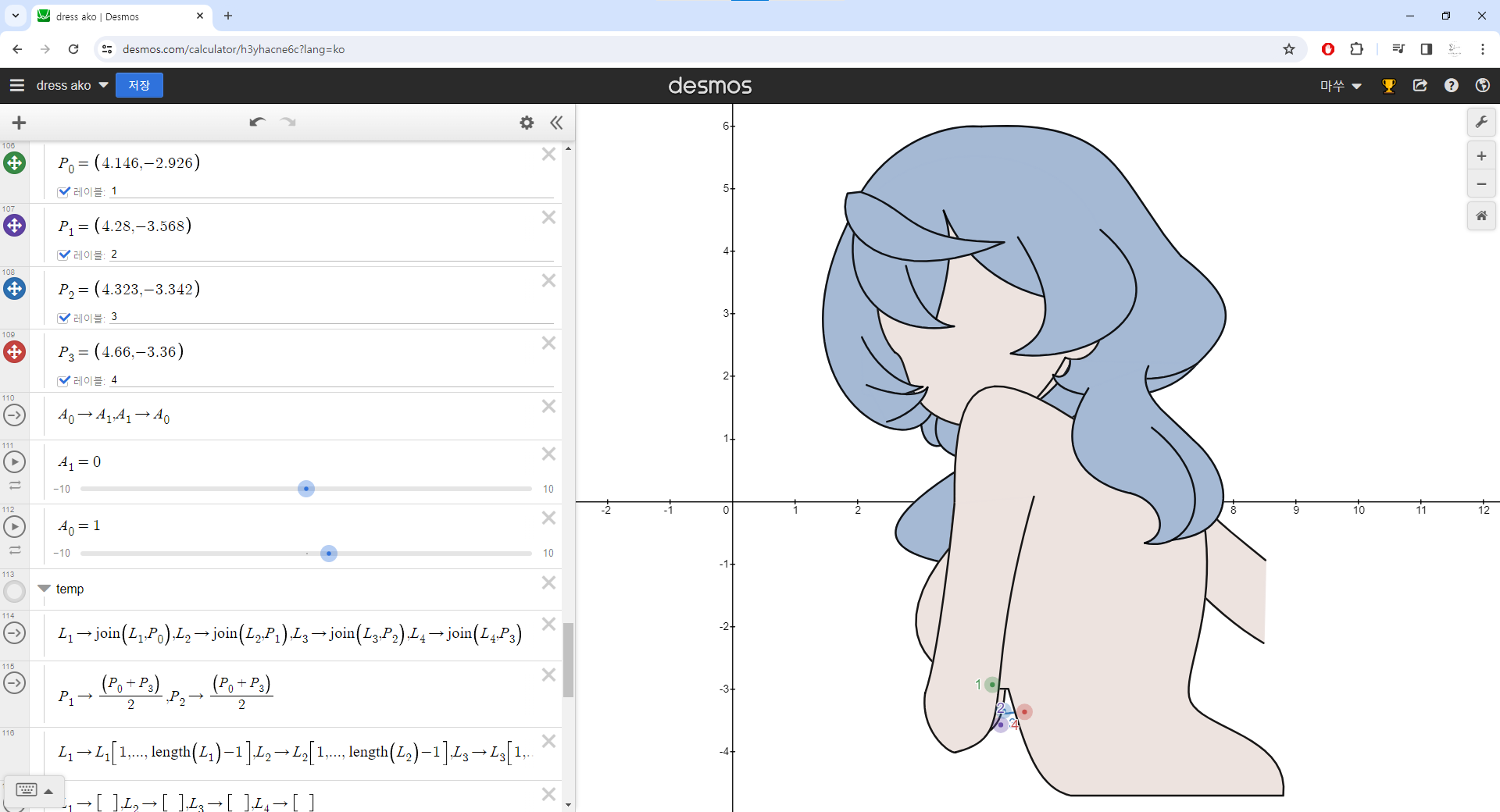Show the on-screen keypad

tap(26, 790)
